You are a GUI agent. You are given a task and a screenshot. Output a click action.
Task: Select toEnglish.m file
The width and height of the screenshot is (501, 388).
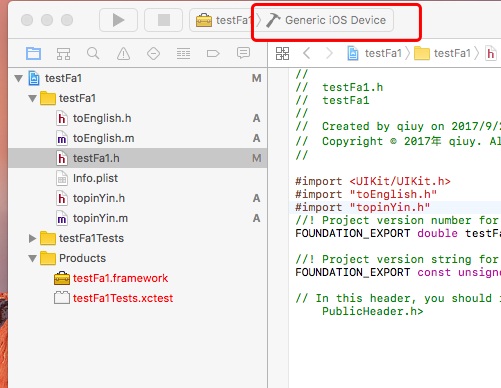137,138
